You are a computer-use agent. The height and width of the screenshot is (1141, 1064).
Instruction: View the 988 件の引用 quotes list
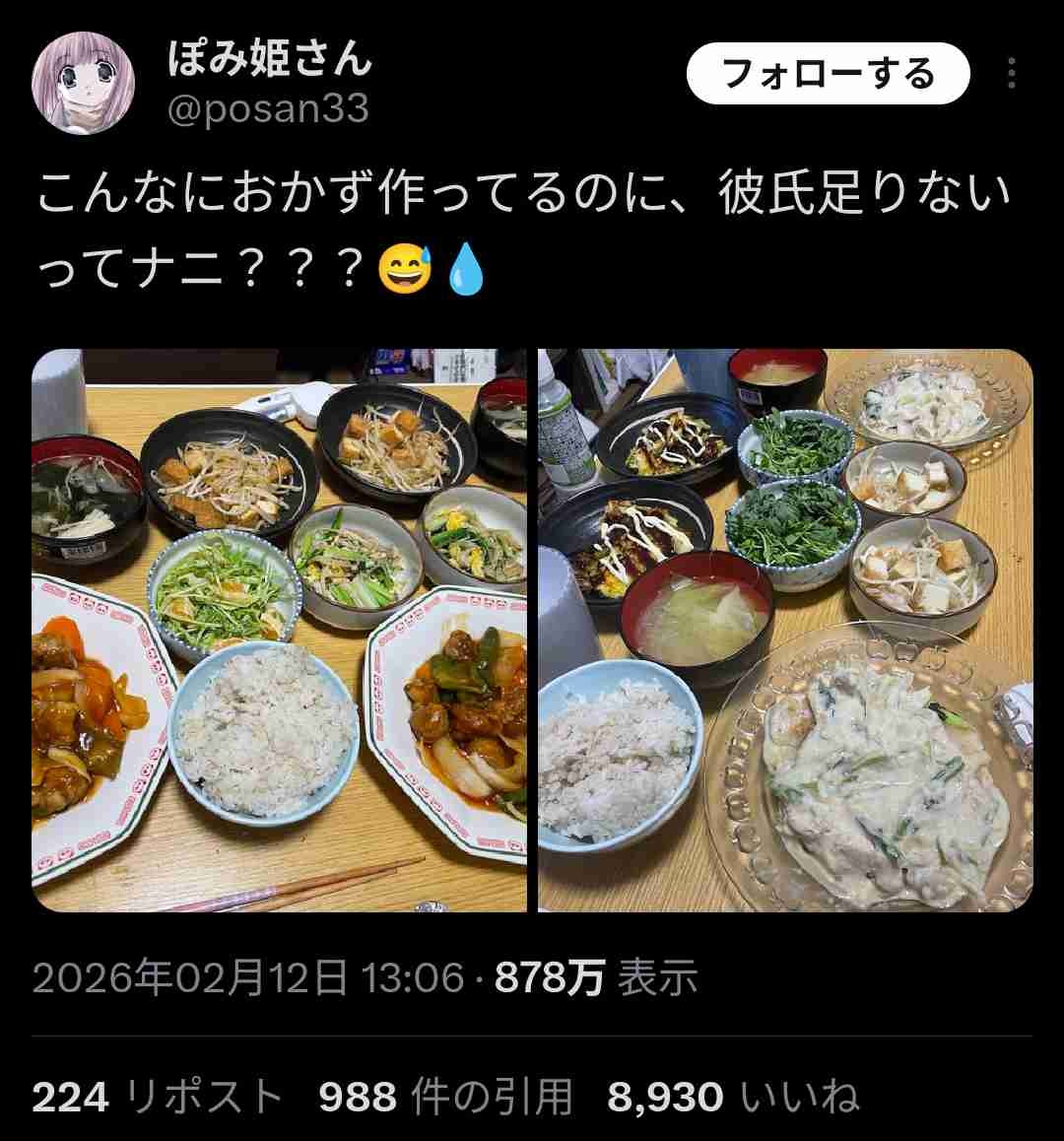[445, 1097]
